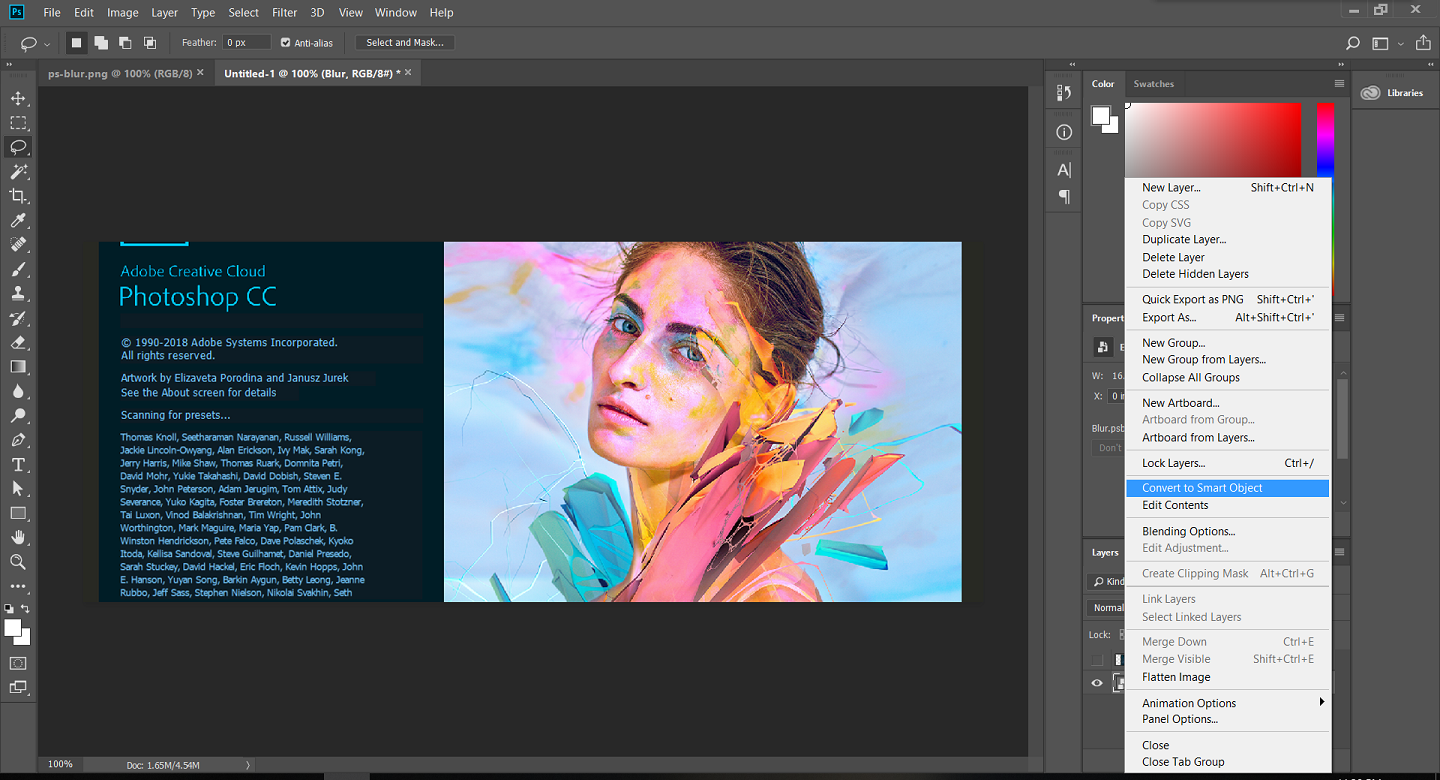Select the Brush tool
Screen dimensions: 1440x780
click(18, 269)
